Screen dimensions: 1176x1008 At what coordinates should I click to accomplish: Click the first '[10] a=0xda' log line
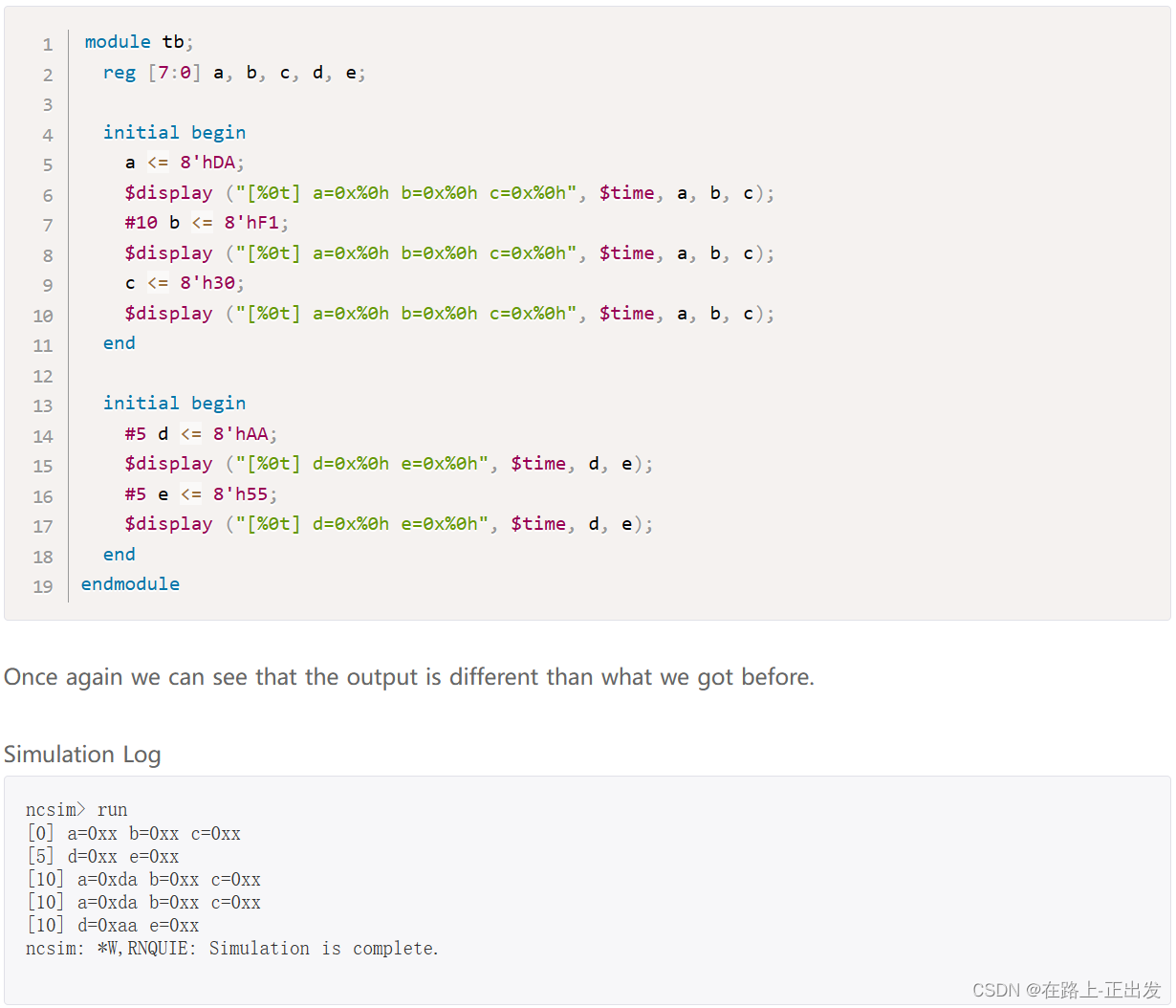pyautogui.click(x=143, y=880)
